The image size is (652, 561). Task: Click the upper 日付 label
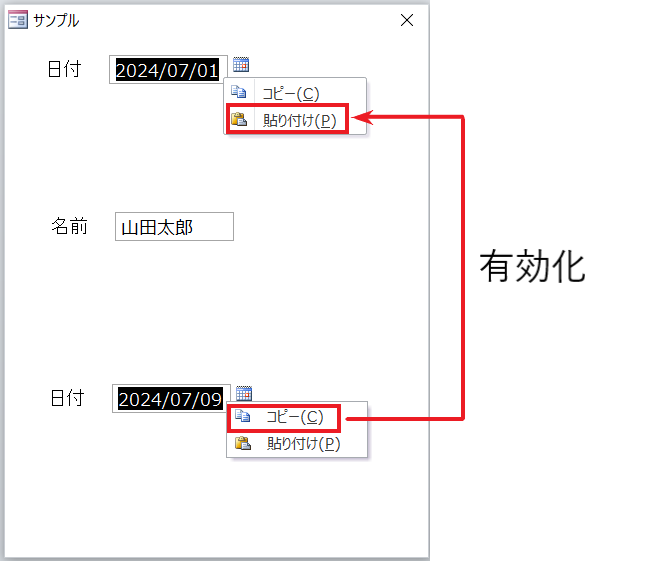pyautogui.click(x=64, y=69)
